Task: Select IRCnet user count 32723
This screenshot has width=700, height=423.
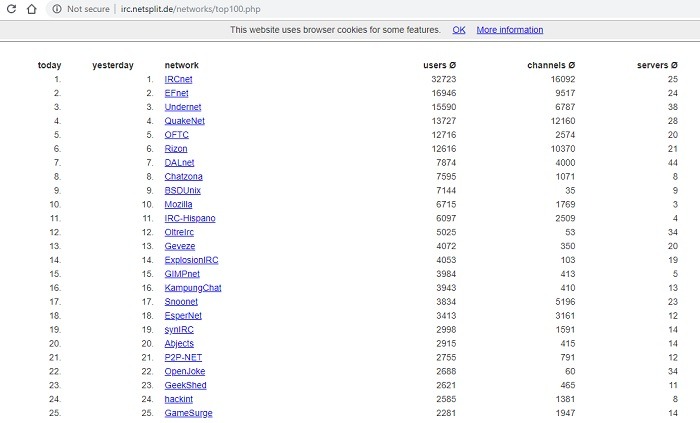Action: click(444, 79)
